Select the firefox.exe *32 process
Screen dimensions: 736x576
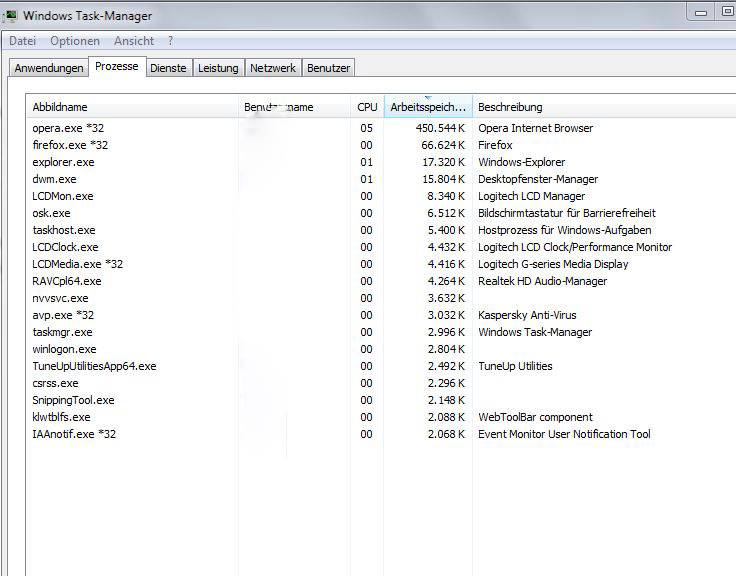pyautogui.click(x=70, y=145)
